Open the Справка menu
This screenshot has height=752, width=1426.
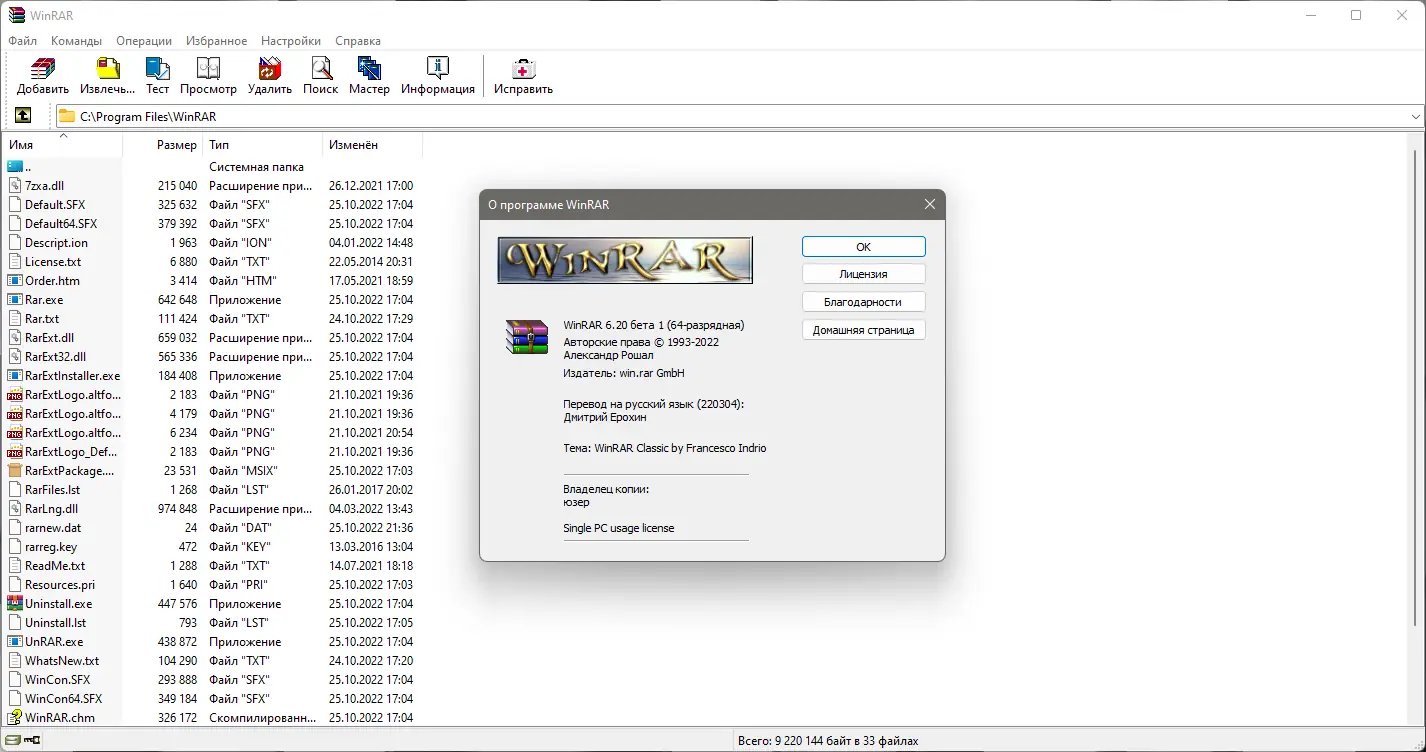tap(358, 41)
